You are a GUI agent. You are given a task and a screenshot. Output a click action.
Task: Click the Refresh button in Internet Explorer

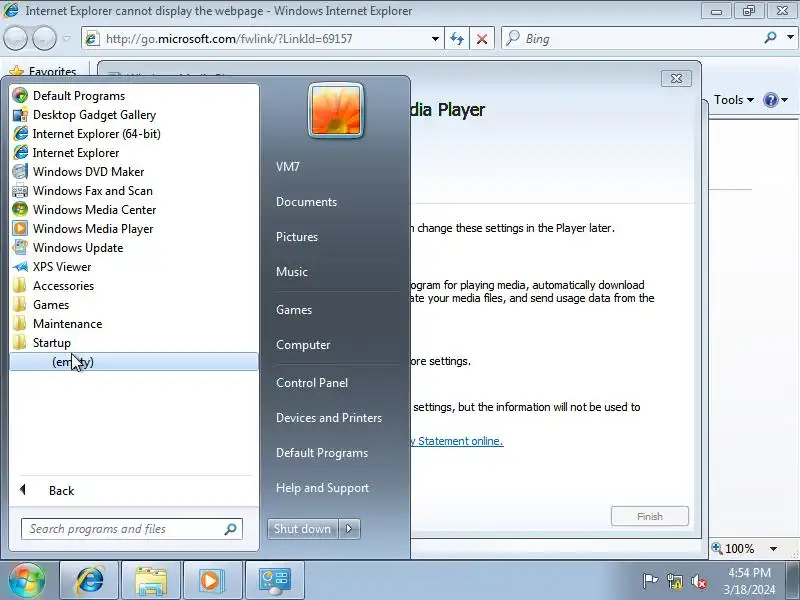[x=457, y=39]
